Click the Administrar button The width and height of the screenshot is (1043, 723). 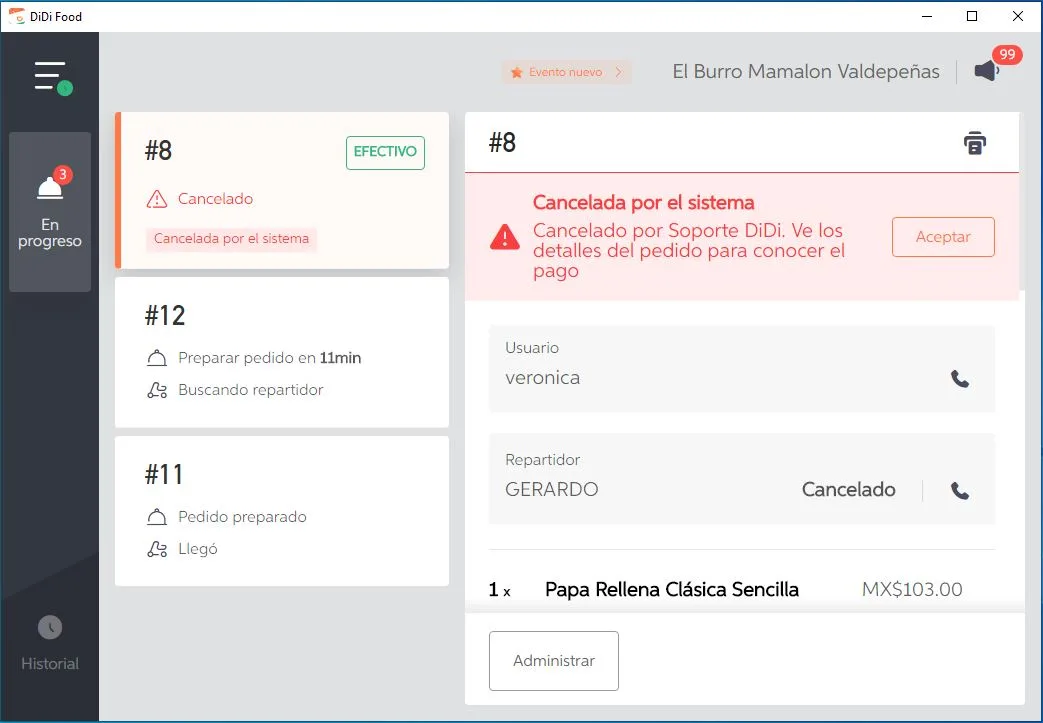coord(553,660)
